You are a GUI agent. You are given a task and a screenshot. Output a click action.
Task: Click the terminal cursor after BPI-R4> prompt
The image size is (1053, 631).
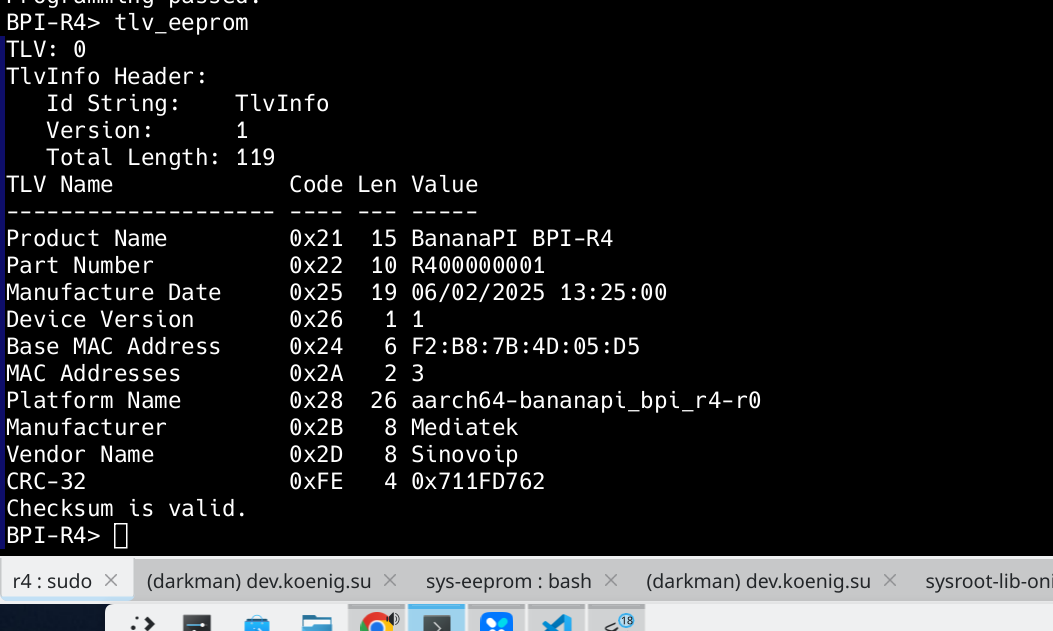[x=121, y=536]
